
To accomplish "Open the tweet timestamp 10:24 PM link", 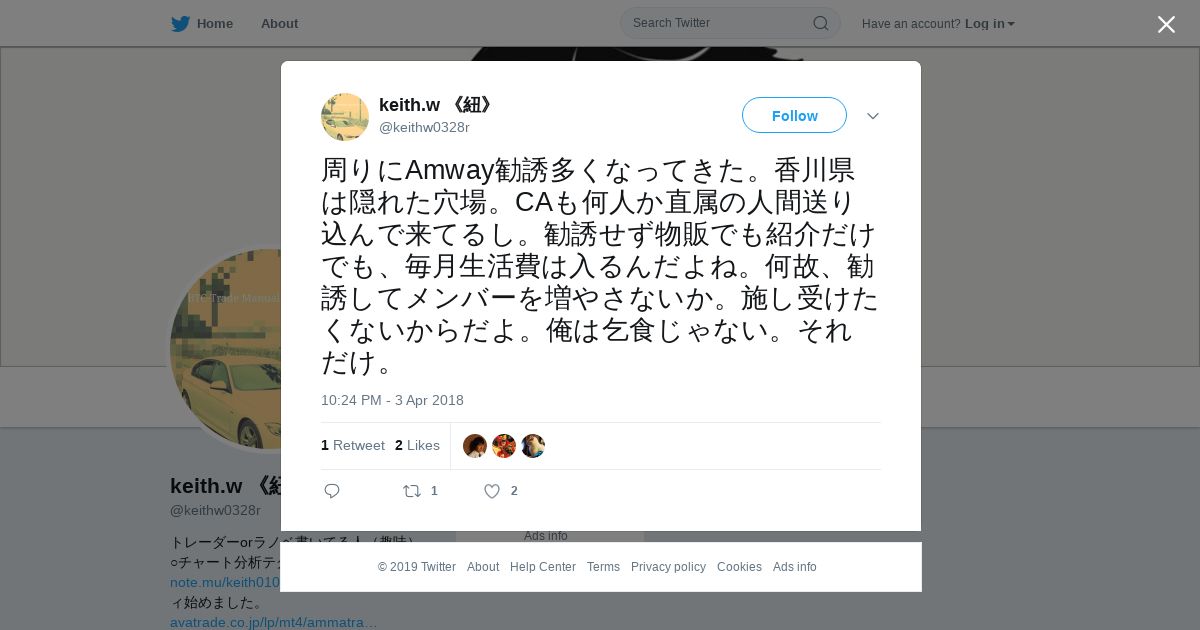I will coord(392,400).
